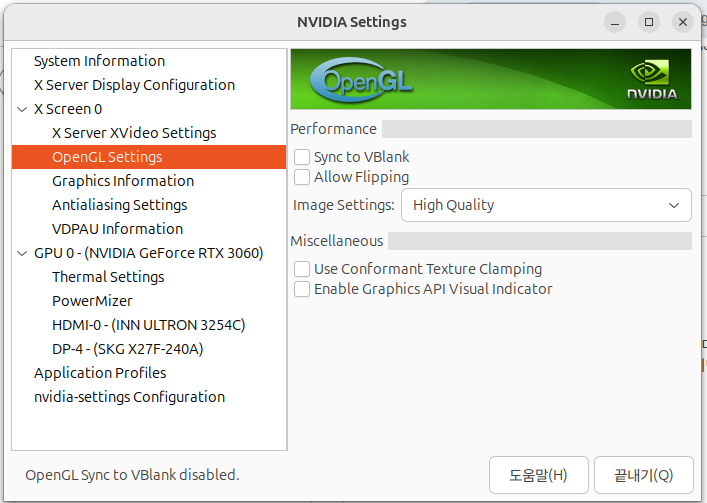Open X Server XVideo Settings

pos(134,133)
